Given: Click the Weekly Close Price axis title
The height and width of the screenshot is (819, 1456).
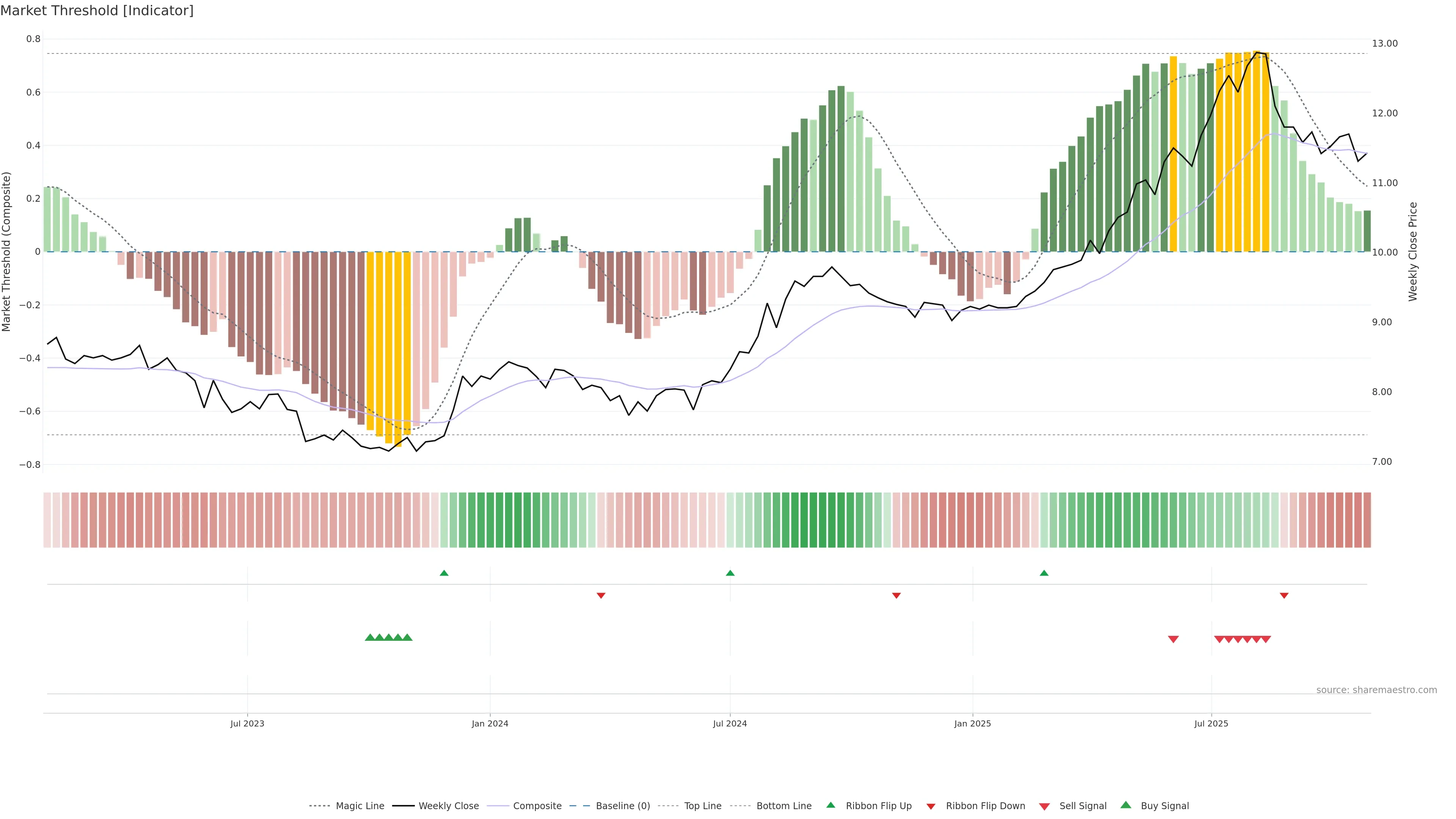Looking at the screenshot, I should [x=1412, y=251].
